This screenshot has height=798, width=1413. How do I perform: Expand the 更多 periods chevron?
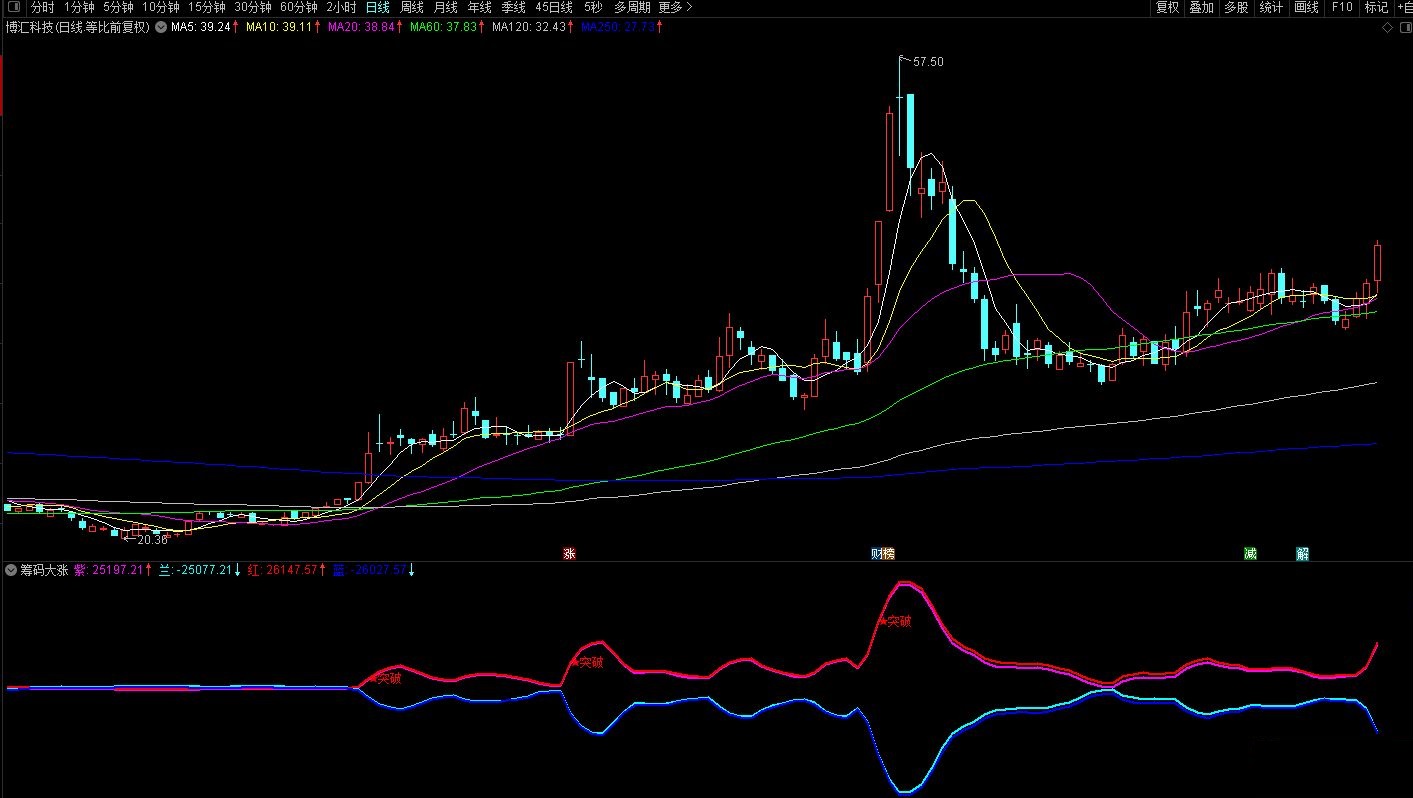tap(689, 8)
